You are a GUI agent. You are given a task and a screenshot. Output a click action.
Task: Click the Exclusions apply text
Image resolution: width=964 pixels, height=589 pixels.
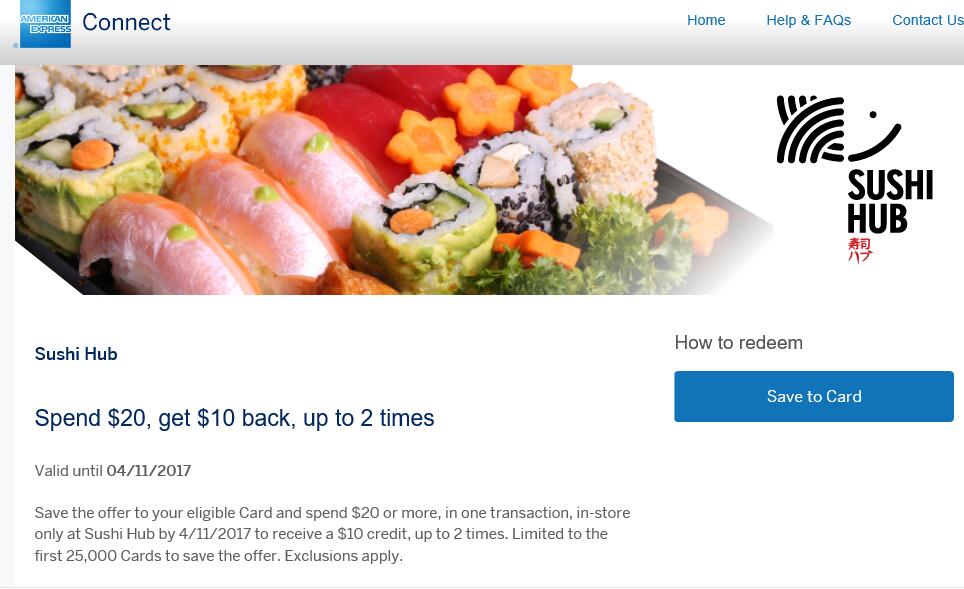(x=343, y=556)
